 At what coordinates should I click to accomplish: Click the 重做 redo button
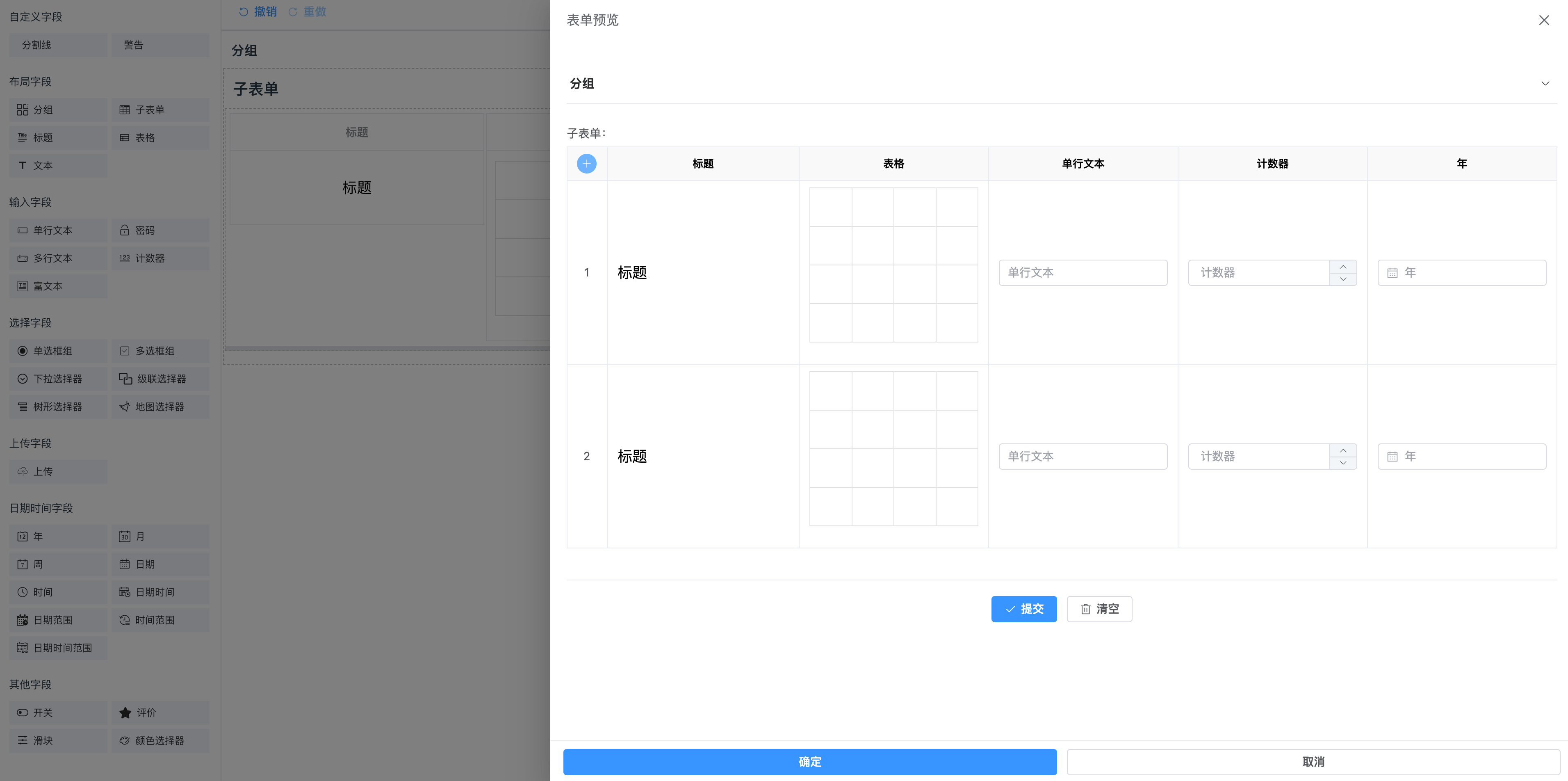pyautogui.click(x=307, y=11)
